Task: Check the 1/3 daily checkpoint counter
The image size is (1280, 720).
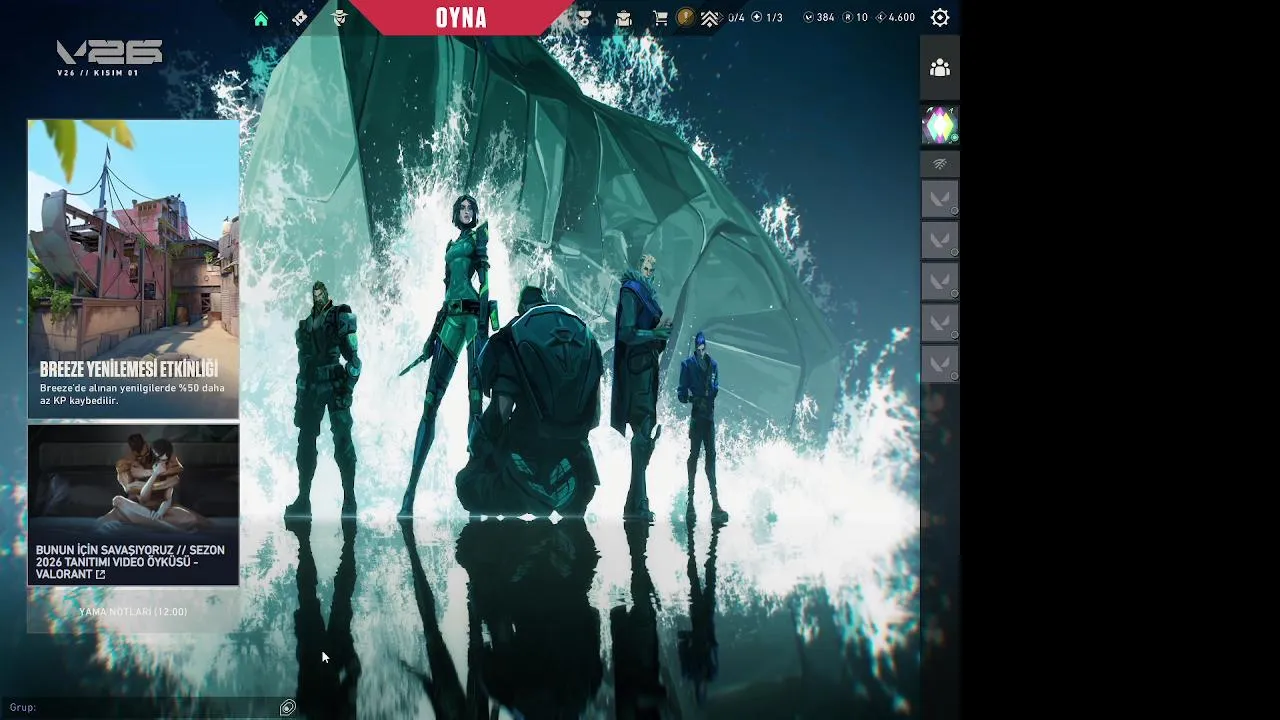Action: [767, 17]
